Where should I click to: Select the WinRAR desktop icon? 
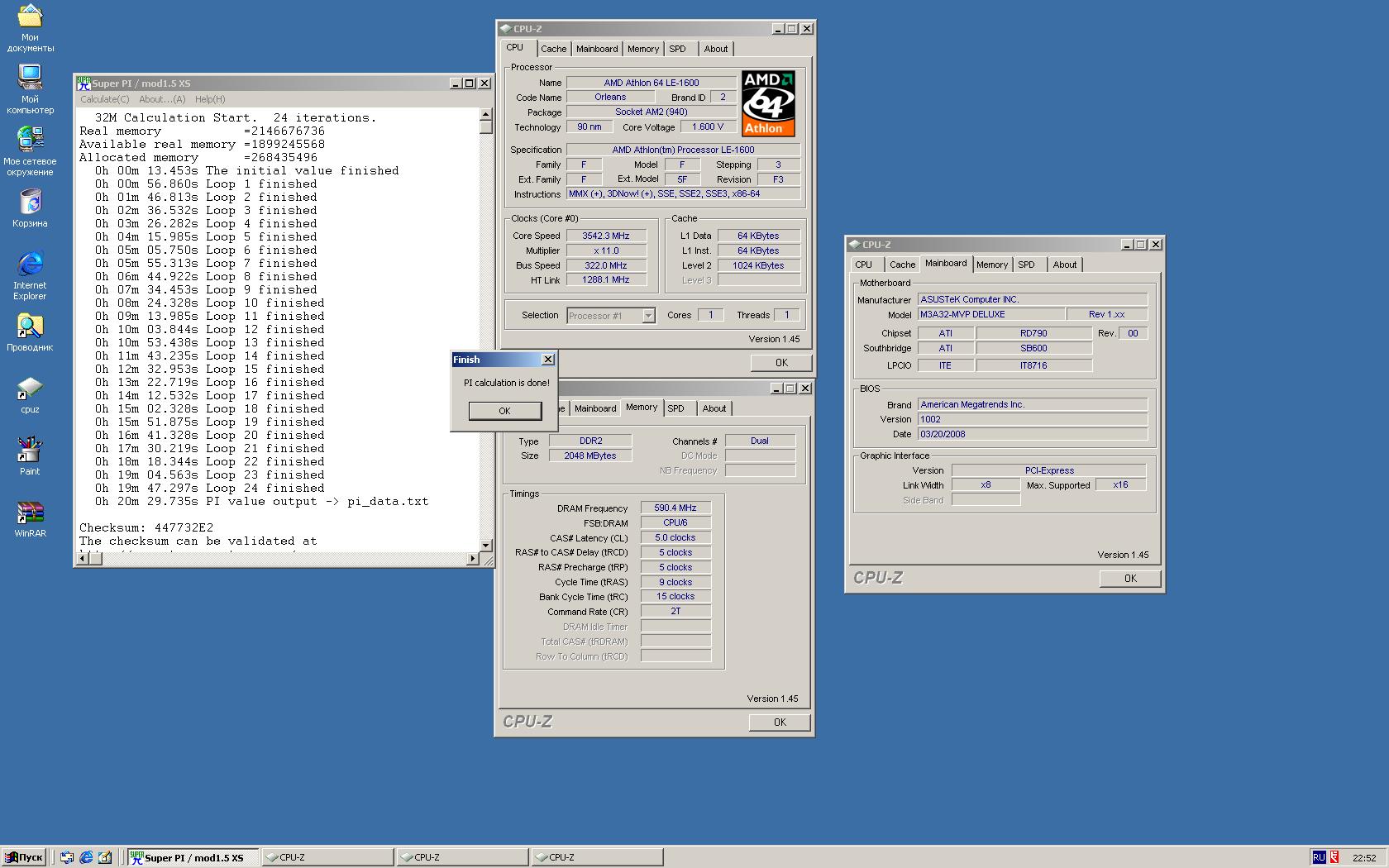(x=30, y=518)
